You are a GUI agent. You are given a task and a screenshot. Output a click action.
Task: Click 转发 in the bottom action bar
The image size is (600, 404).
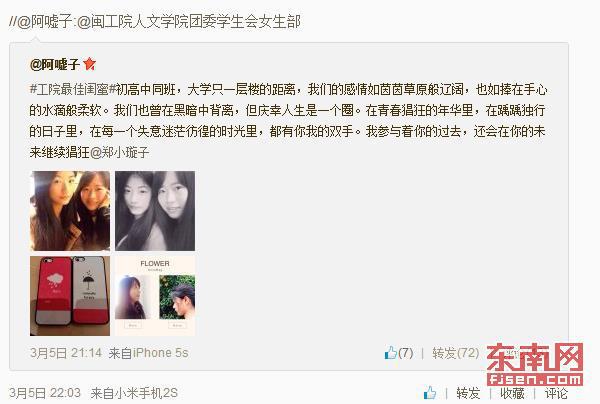[x=468, y=393]
